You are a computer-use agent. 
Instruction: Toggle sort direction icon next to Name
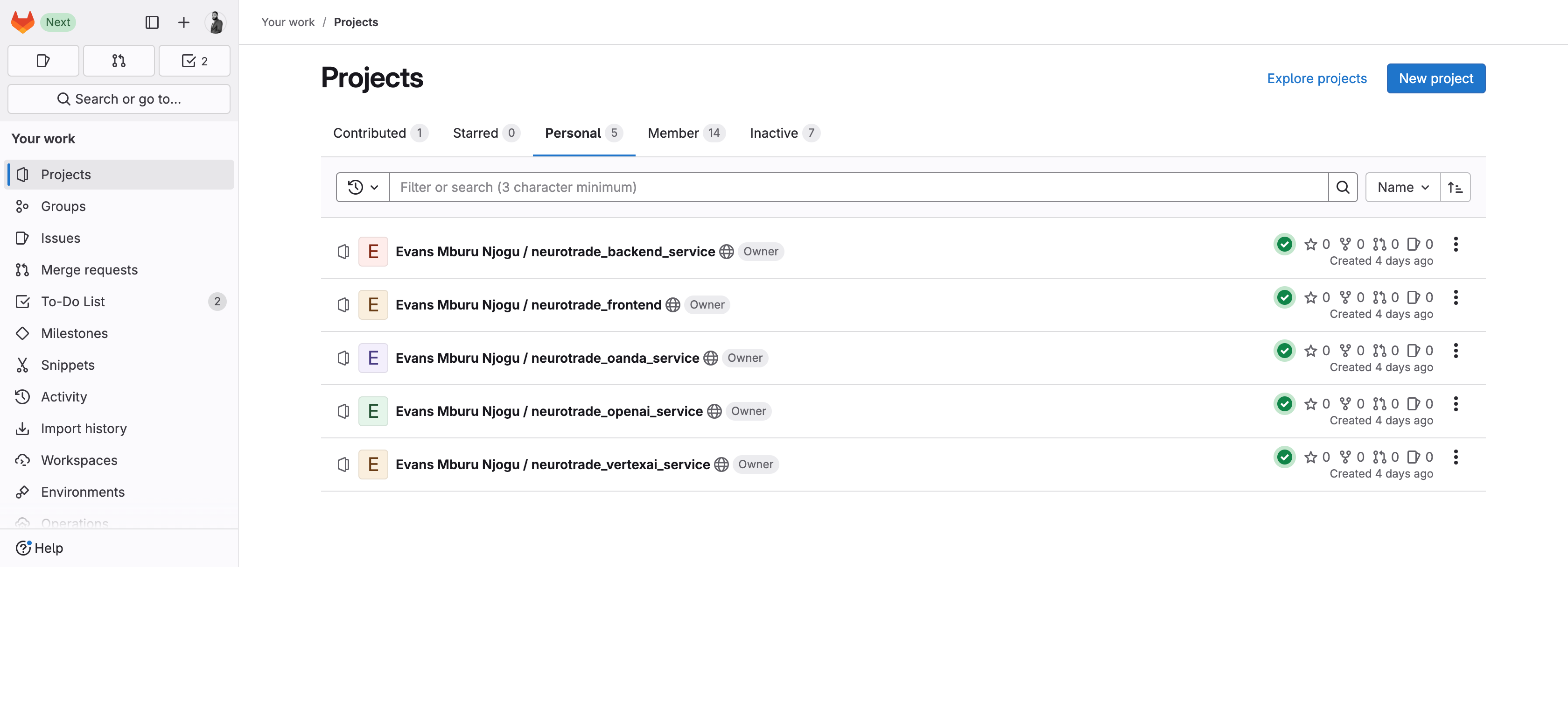click(1456, 188)
